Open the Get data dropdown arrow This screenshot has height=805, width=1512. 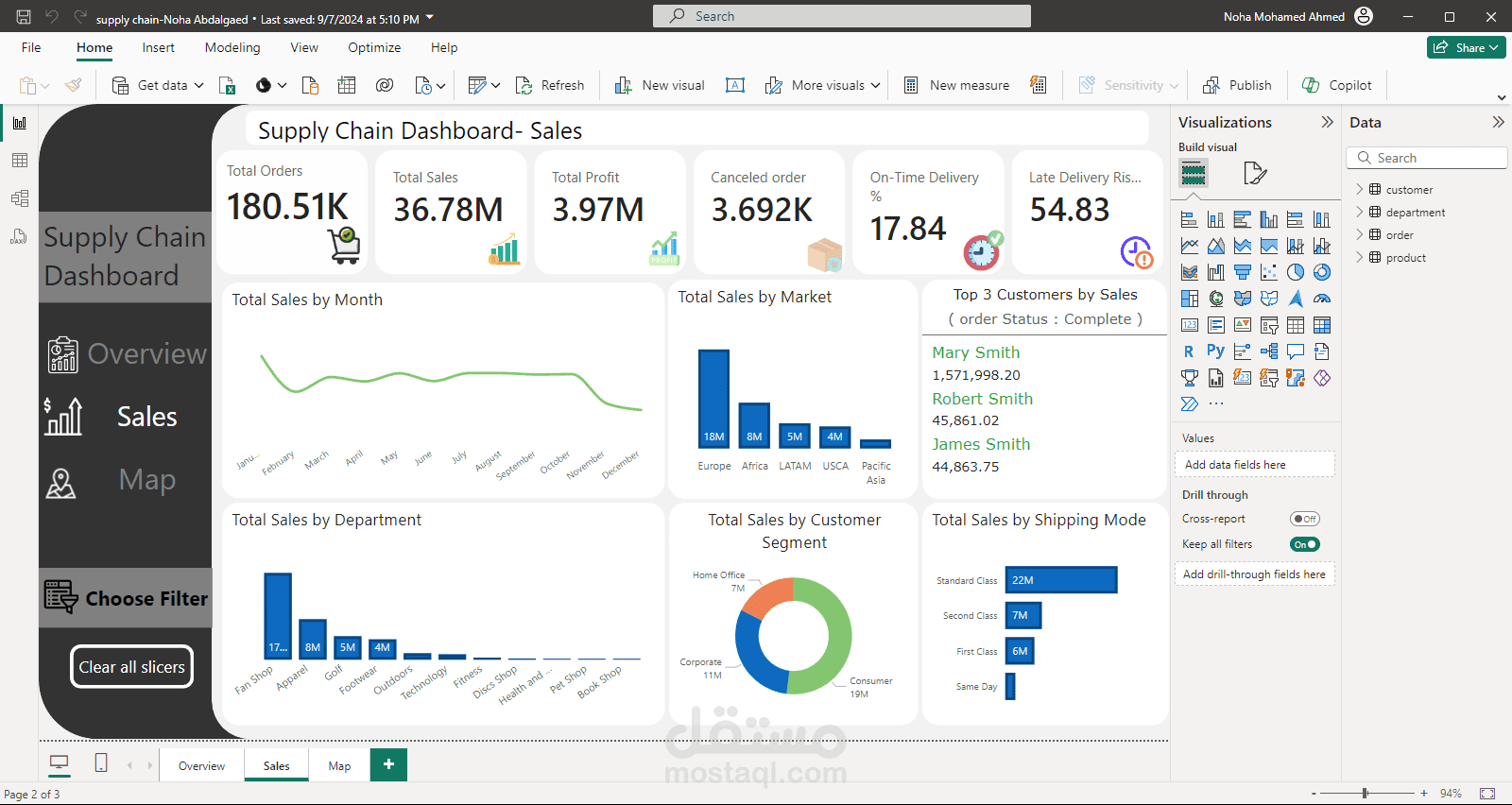[x=199, y=85]
